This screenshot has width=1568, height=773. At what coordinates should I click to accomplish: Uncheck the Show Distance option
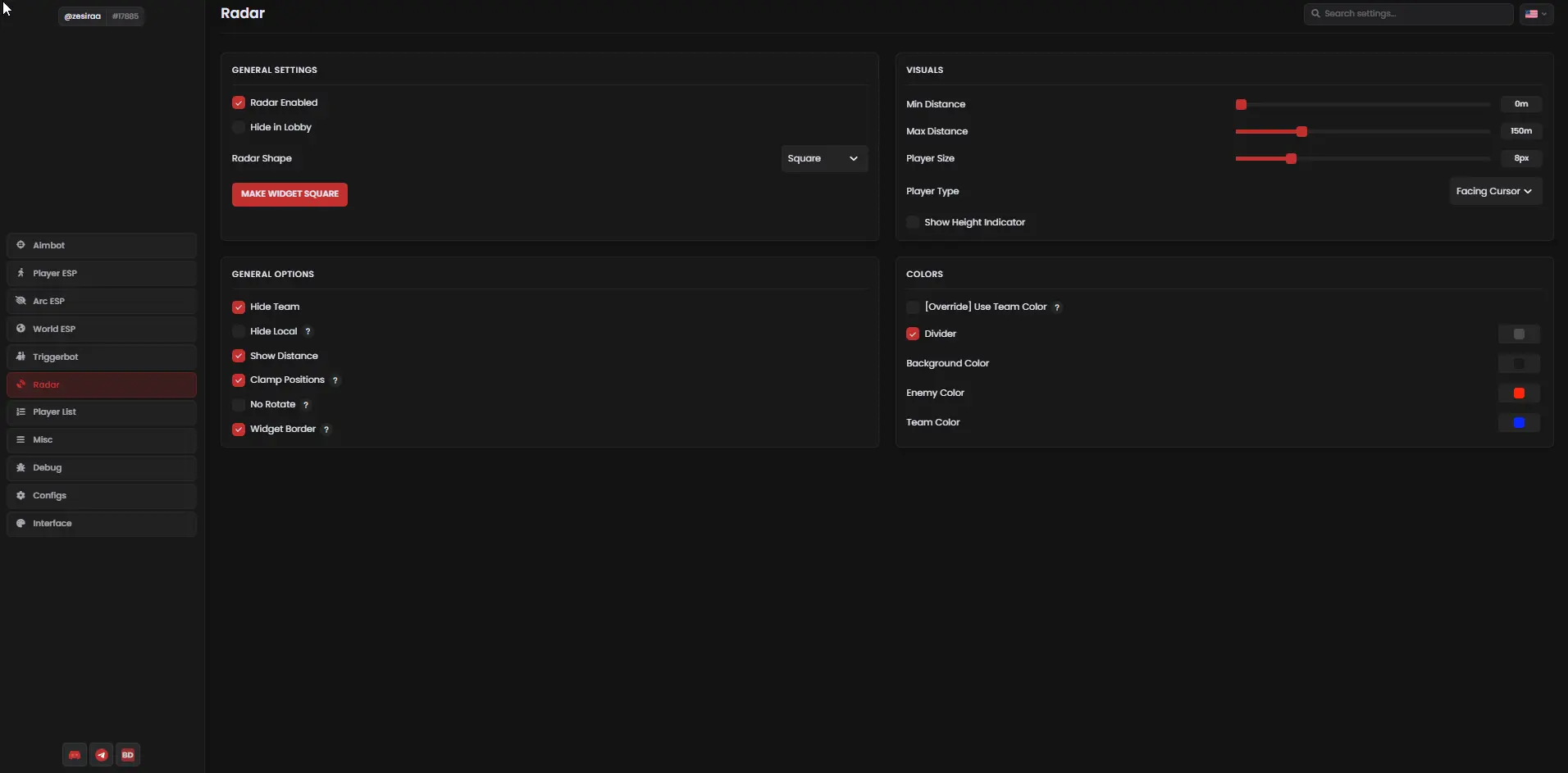point(239,356)
